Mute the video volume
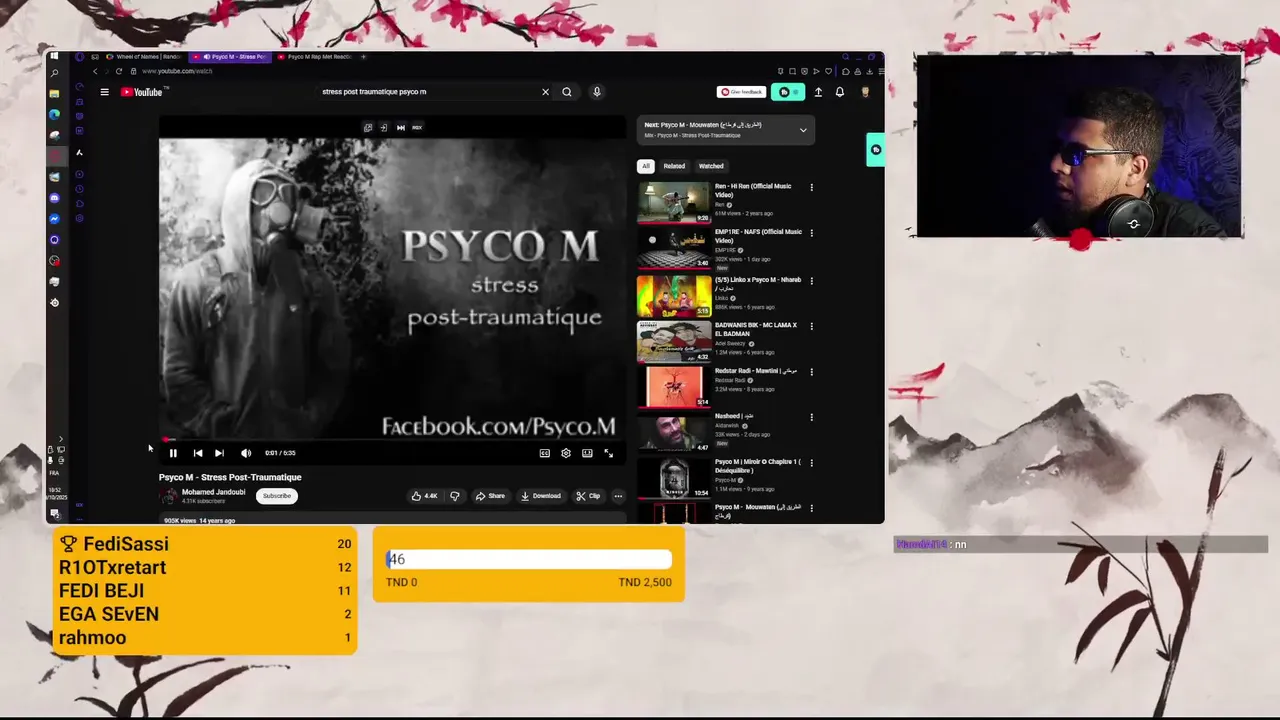The height and width of the screenshot is (720, 1280). tap(246, 453)
